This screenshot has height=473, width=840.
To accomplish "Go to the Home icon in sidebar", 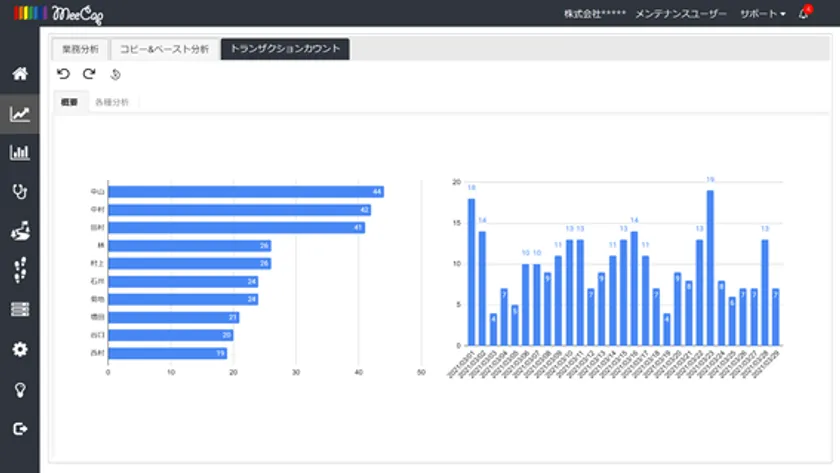I will click(19, 74).
